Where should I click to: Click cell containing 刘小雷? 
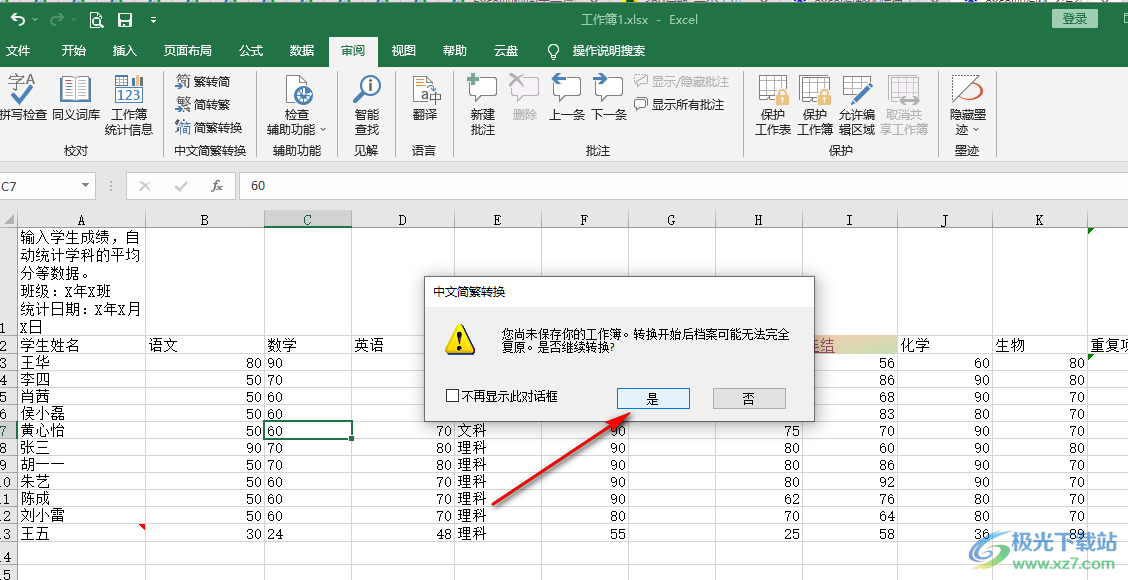81,515
